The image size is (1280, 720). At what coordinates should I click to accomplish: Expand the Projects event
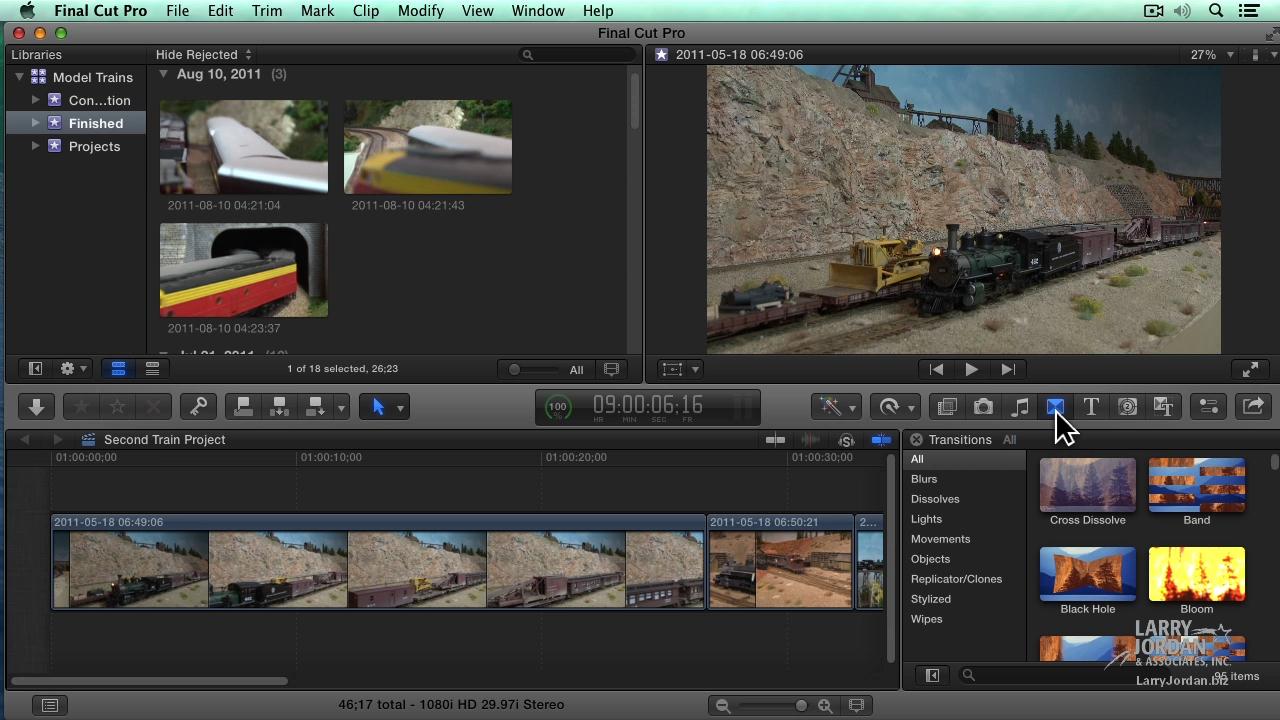coord(36,146)
